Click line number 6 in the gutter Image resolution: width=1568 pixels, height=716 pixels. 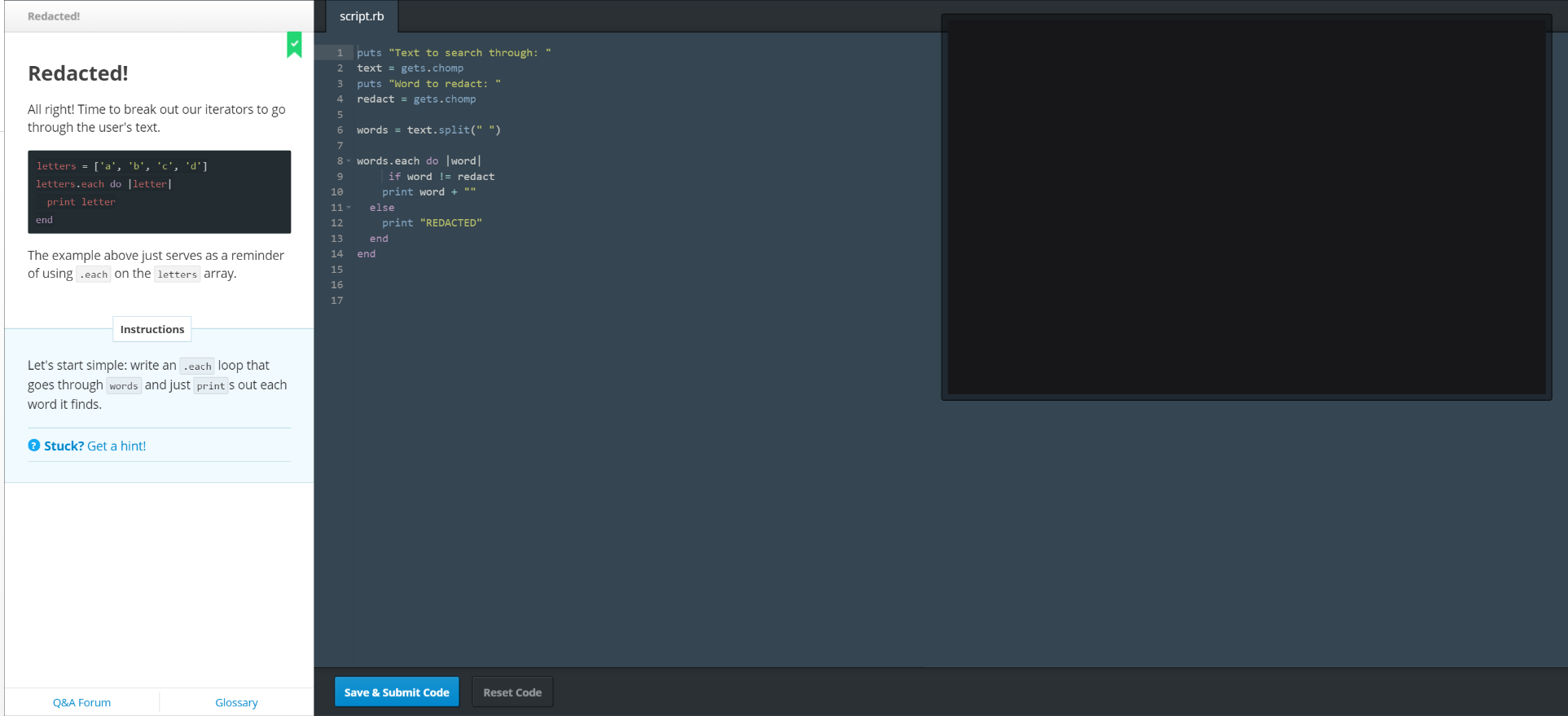point(340,130)
